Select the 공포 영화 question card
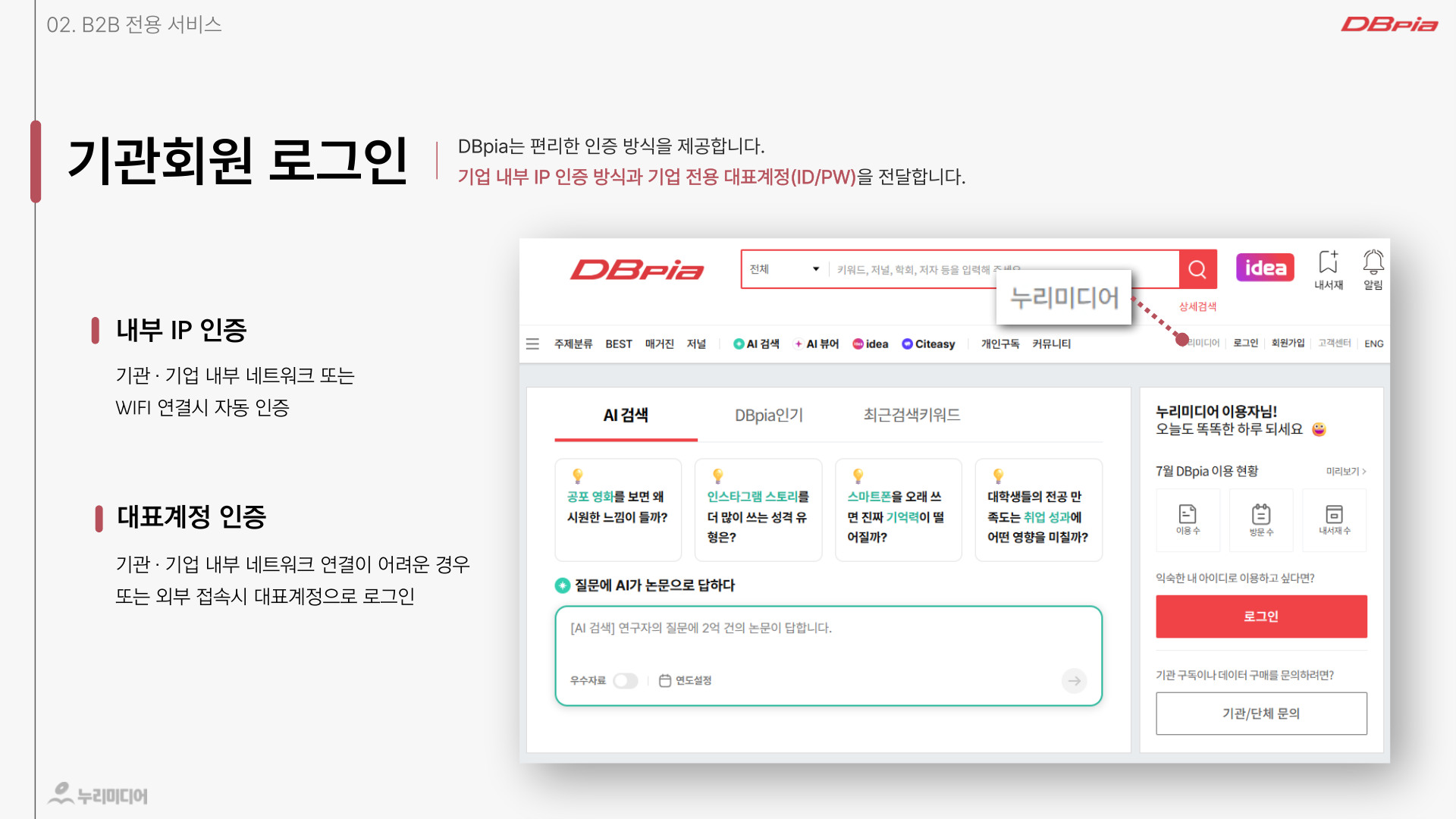 [x=618, y=510]
